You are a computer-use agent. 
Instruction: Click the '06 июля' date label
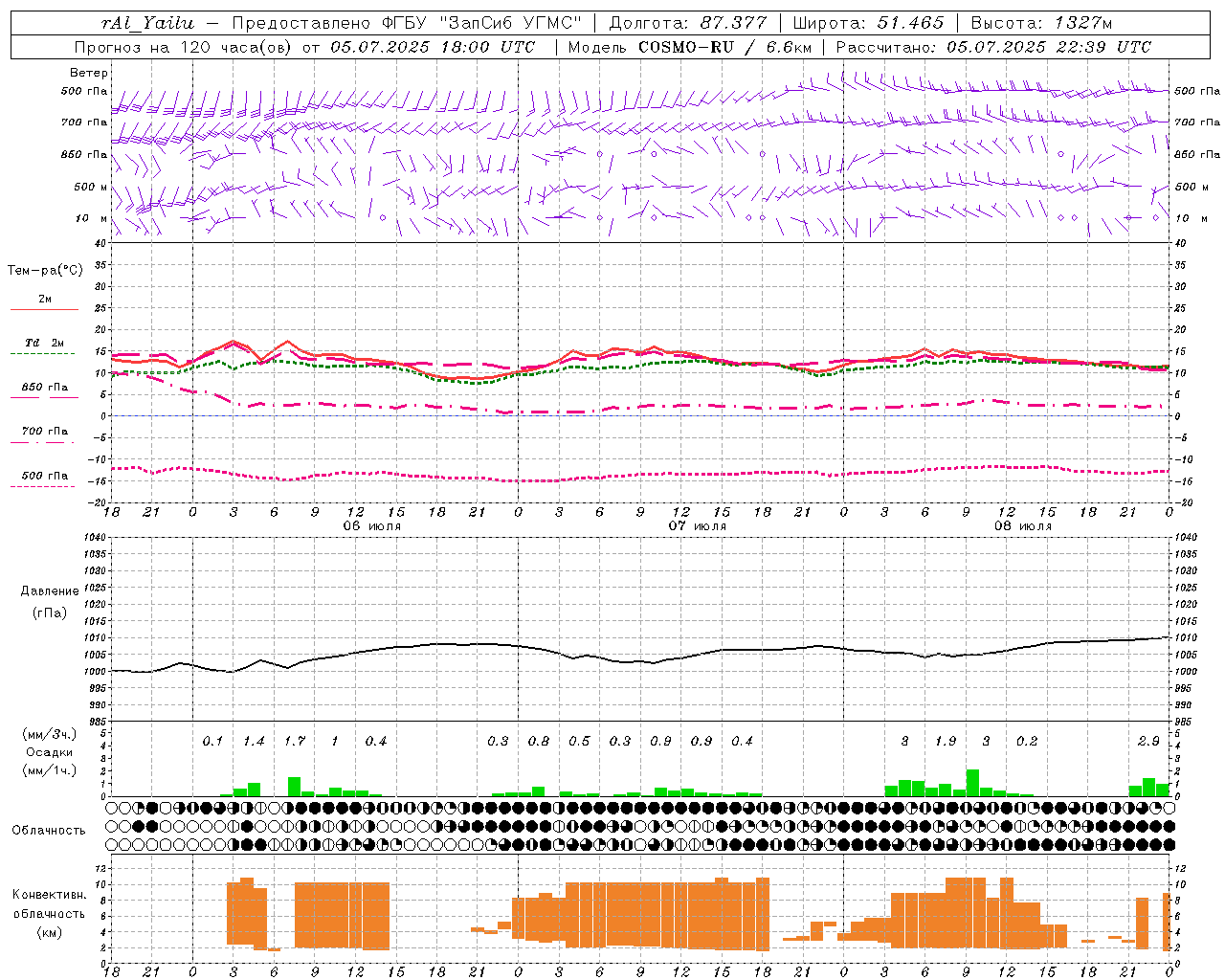point(372,526)
